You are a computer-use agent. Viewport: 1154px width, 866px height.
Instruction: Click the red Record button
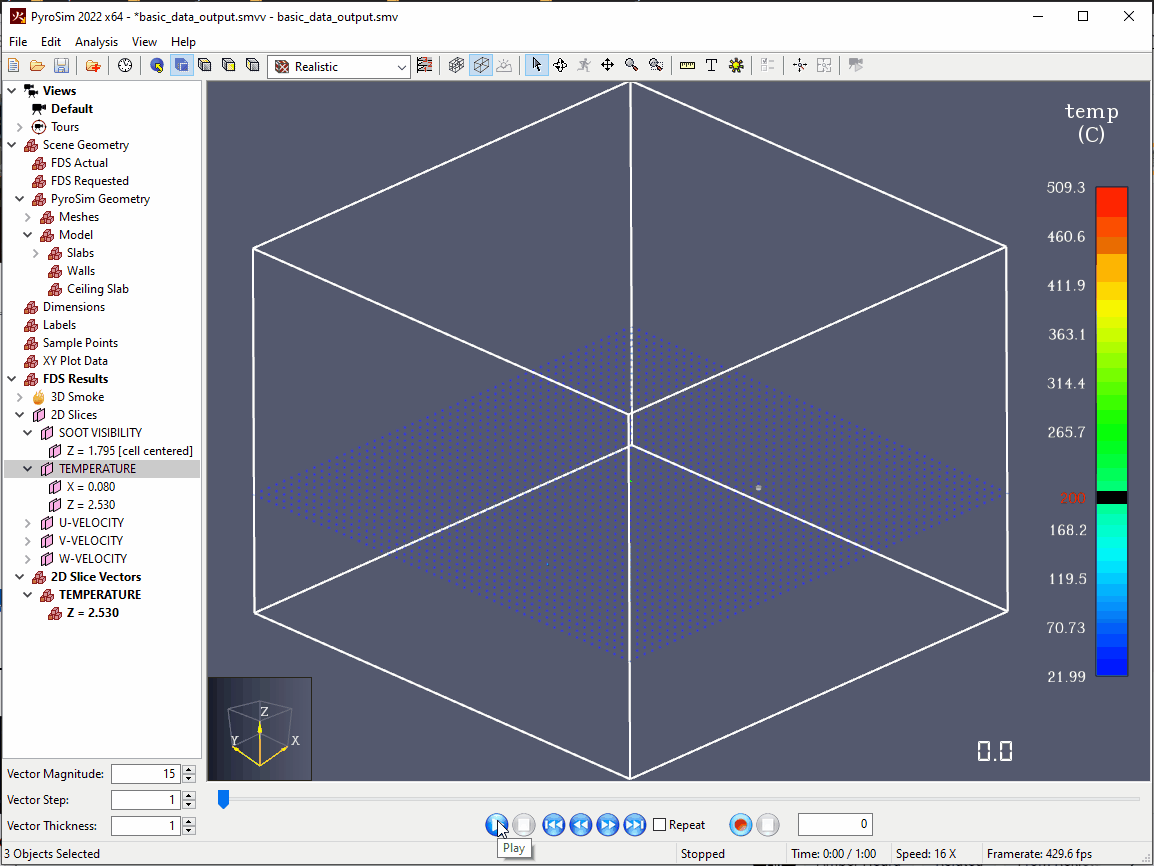coord(741,825)
